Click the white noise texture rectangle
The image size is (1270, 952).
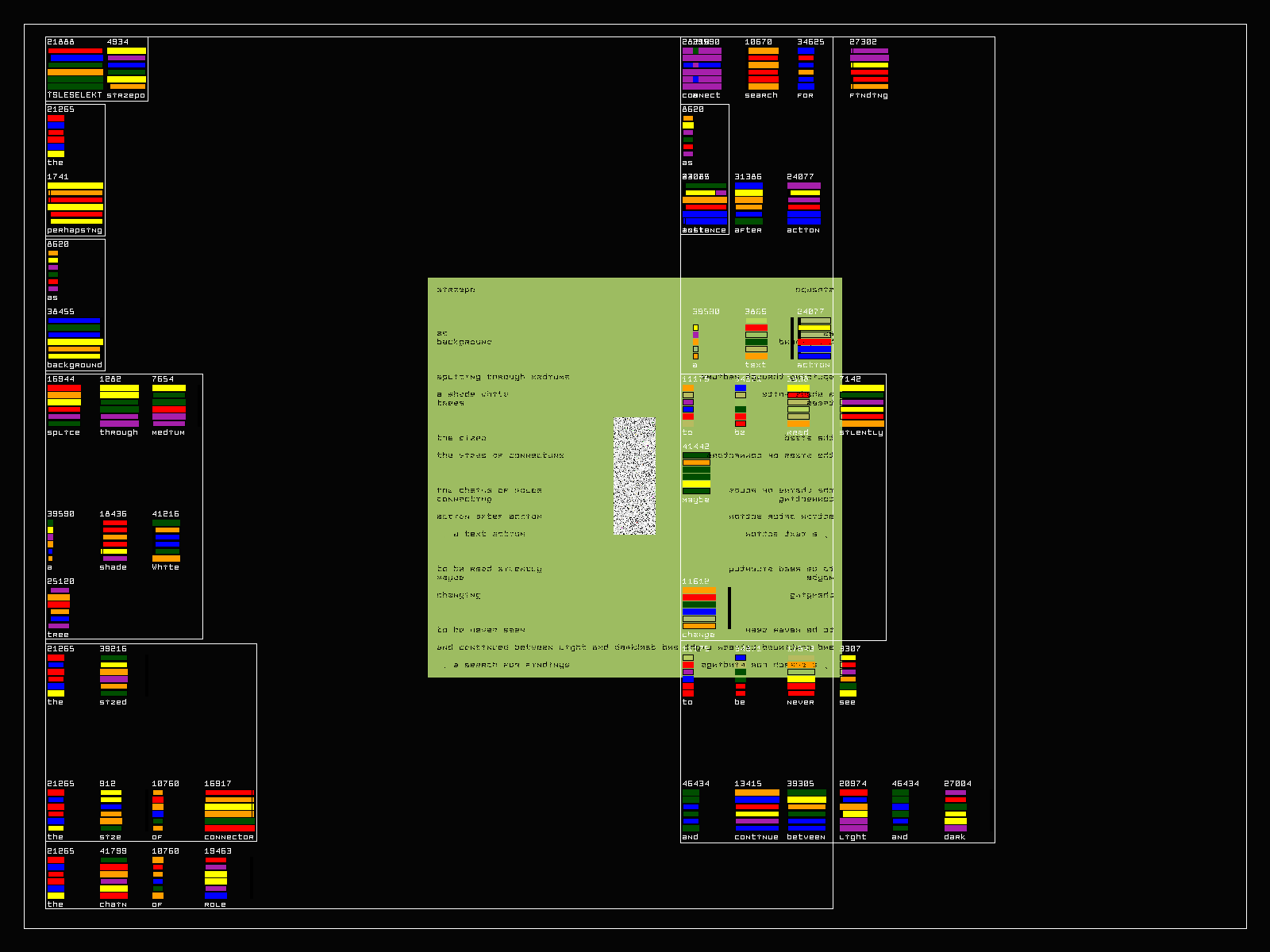(x=634, y=476)
